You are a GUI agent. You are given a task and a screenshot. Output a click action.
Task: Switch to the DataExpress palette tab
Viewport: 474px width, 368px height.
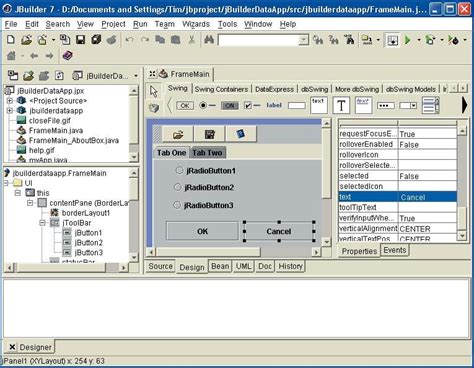(274, 89)
